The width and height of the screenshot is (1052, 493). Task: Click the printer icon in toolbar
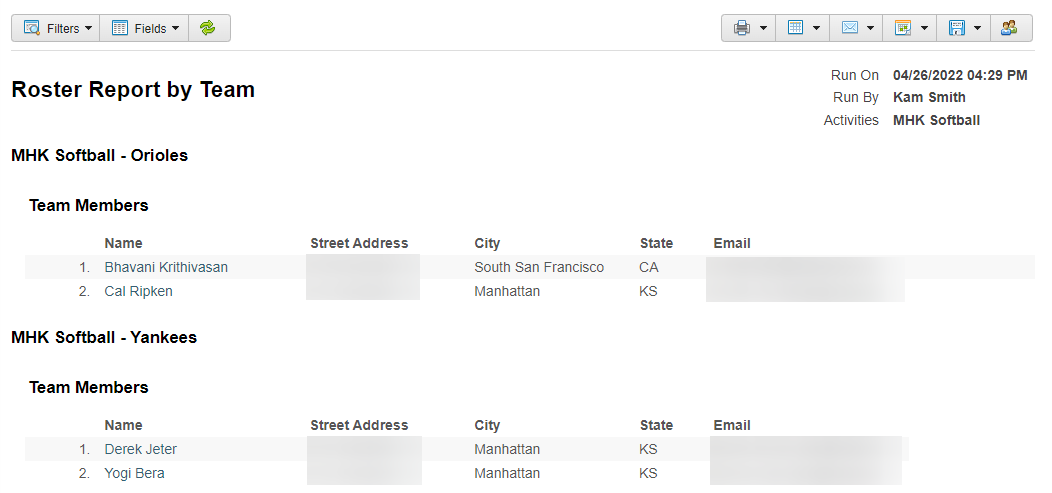coord(741,28)
